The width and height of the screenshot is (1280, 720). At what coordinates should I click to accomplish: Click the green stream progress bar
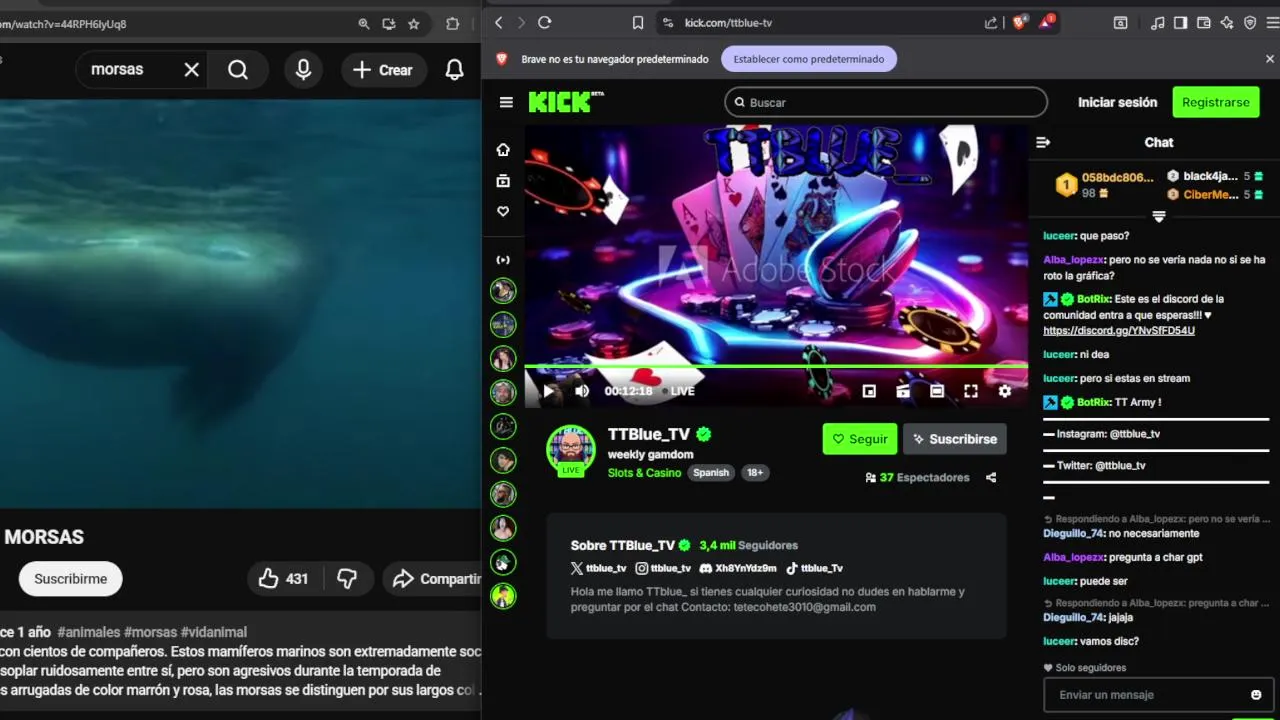(x=775, y=366)
